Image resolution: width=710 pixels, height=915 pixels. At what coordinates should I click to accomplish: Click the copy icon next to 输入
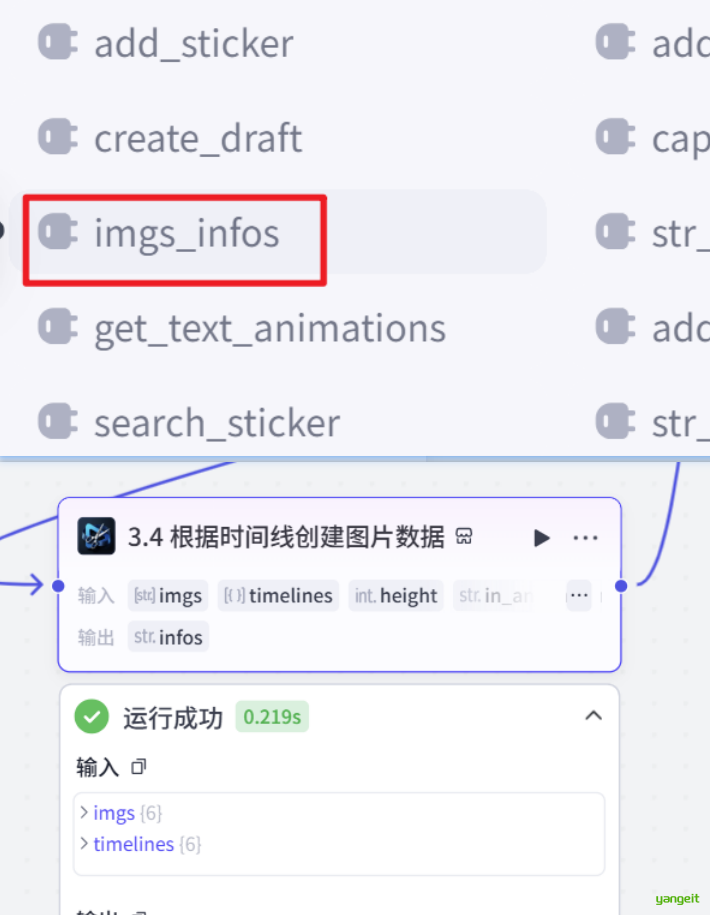tap(136, 767)
